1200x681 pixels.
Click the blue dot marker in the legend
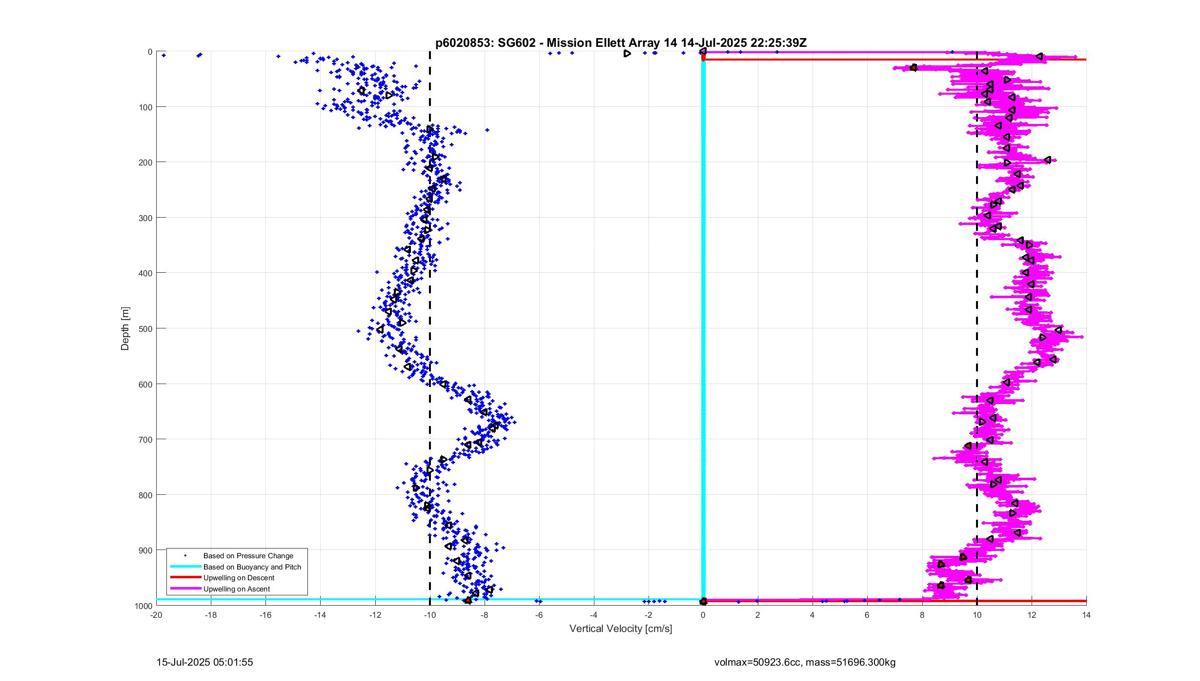(184, 555)
